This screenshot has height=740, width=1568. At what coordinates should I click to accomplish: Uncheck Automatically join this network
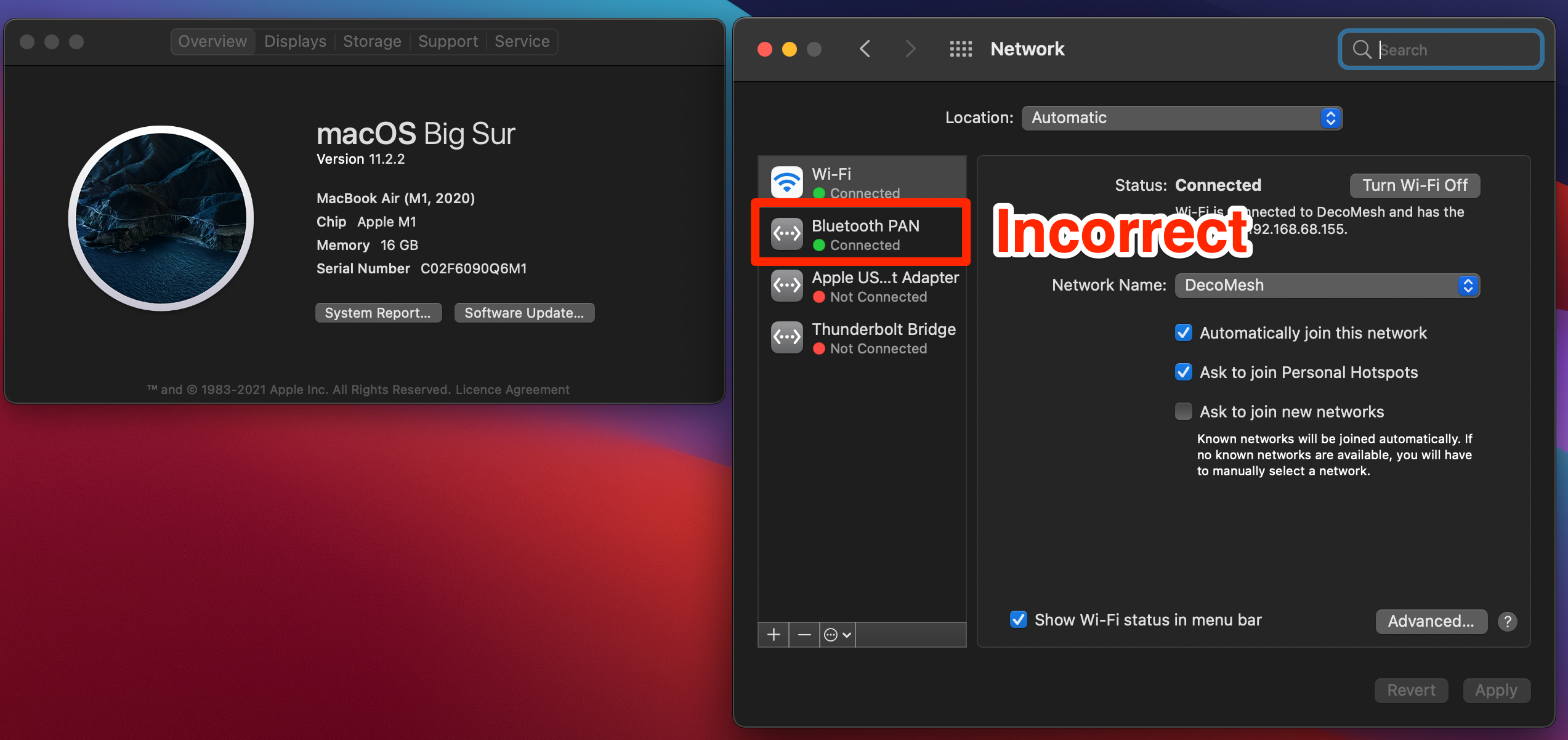coord(1183,333)
